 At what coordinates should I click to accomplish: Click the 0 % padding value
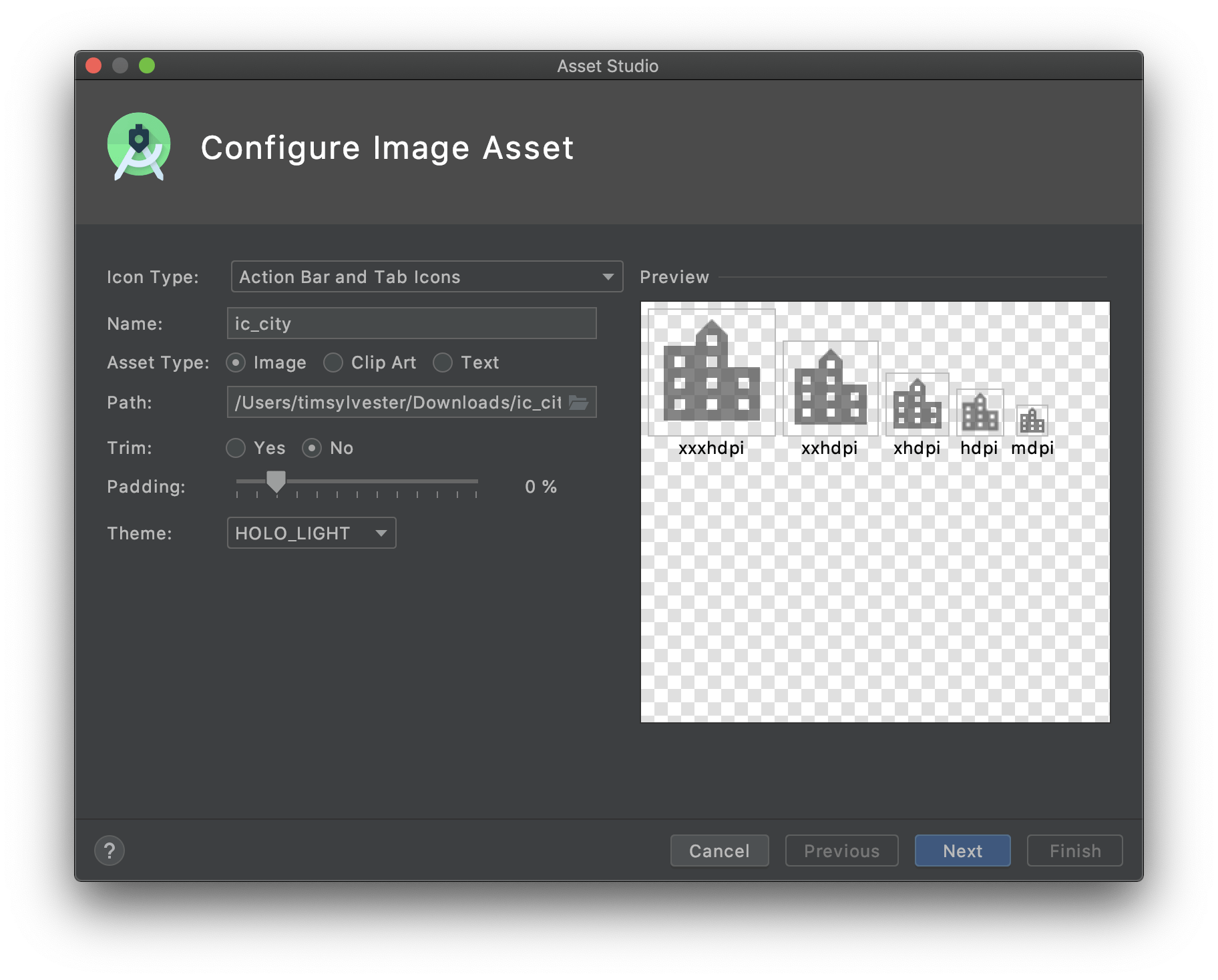pos(541,487)
